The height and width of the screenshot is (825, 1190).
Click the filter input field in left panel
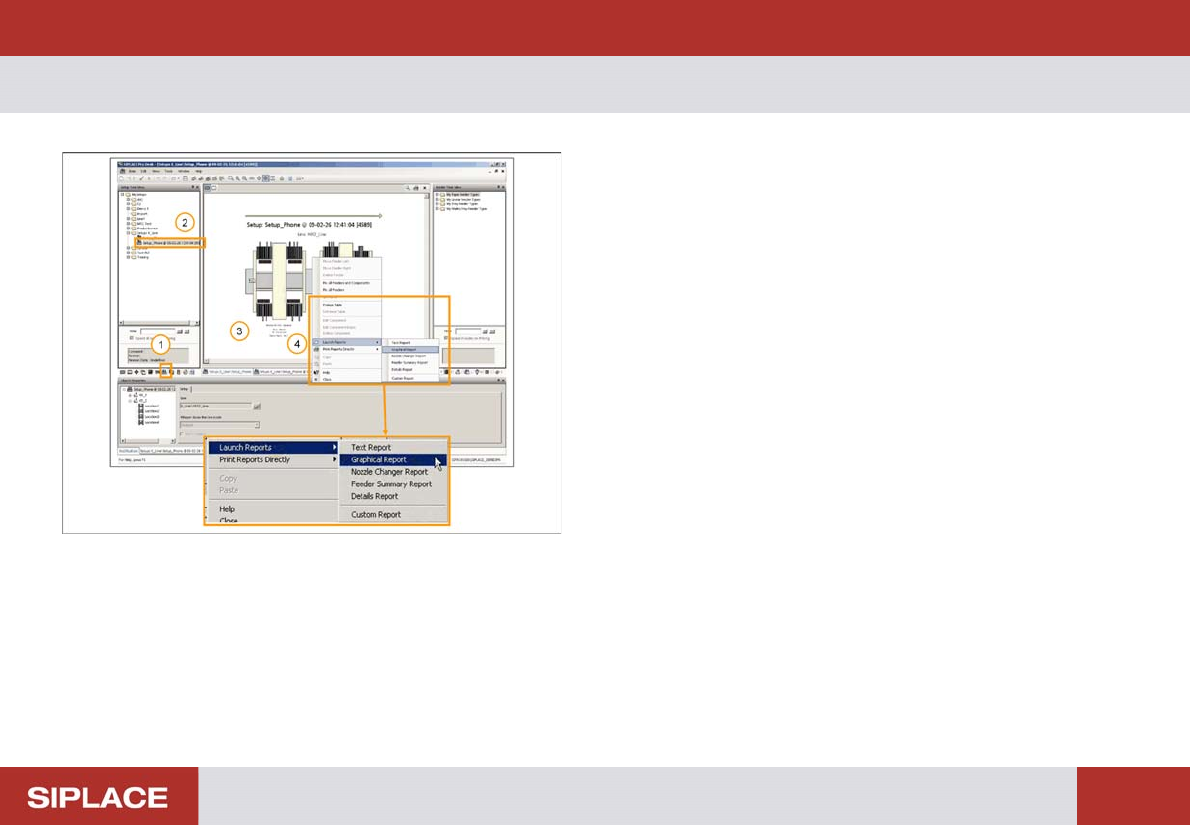point(158,330)
